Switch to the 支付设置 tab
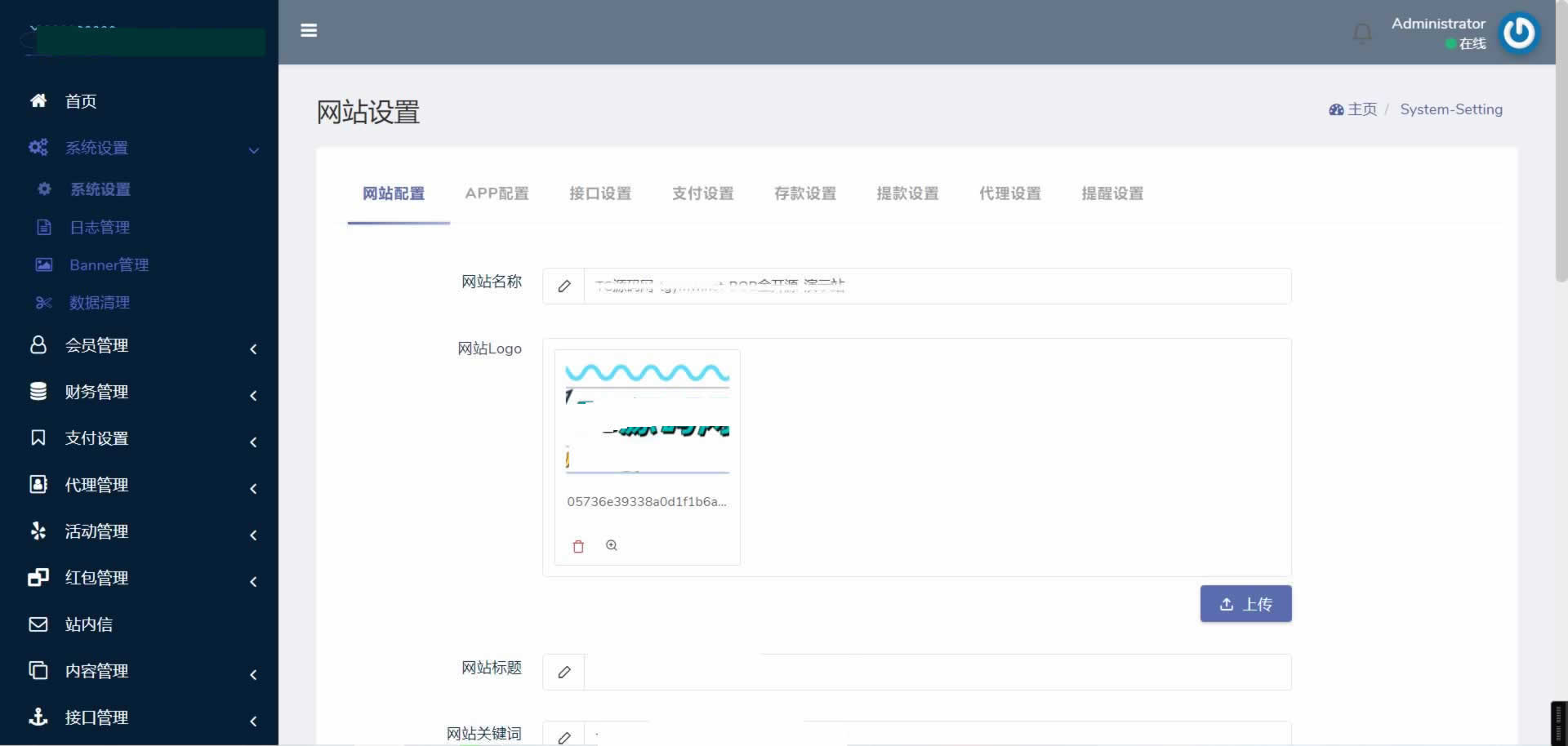The height and width of the screenshot is (746, 1568). click(702, 193)
